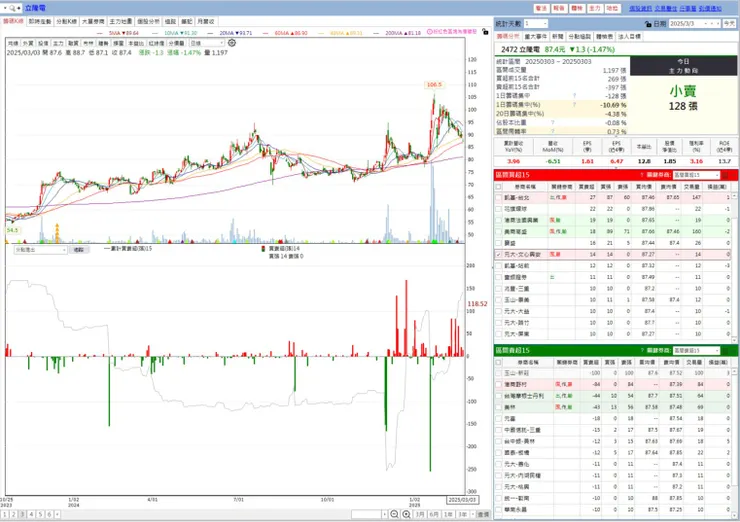Click the magnifier search icon beside 立隆電
740x522 pixels.
[12, 8]
